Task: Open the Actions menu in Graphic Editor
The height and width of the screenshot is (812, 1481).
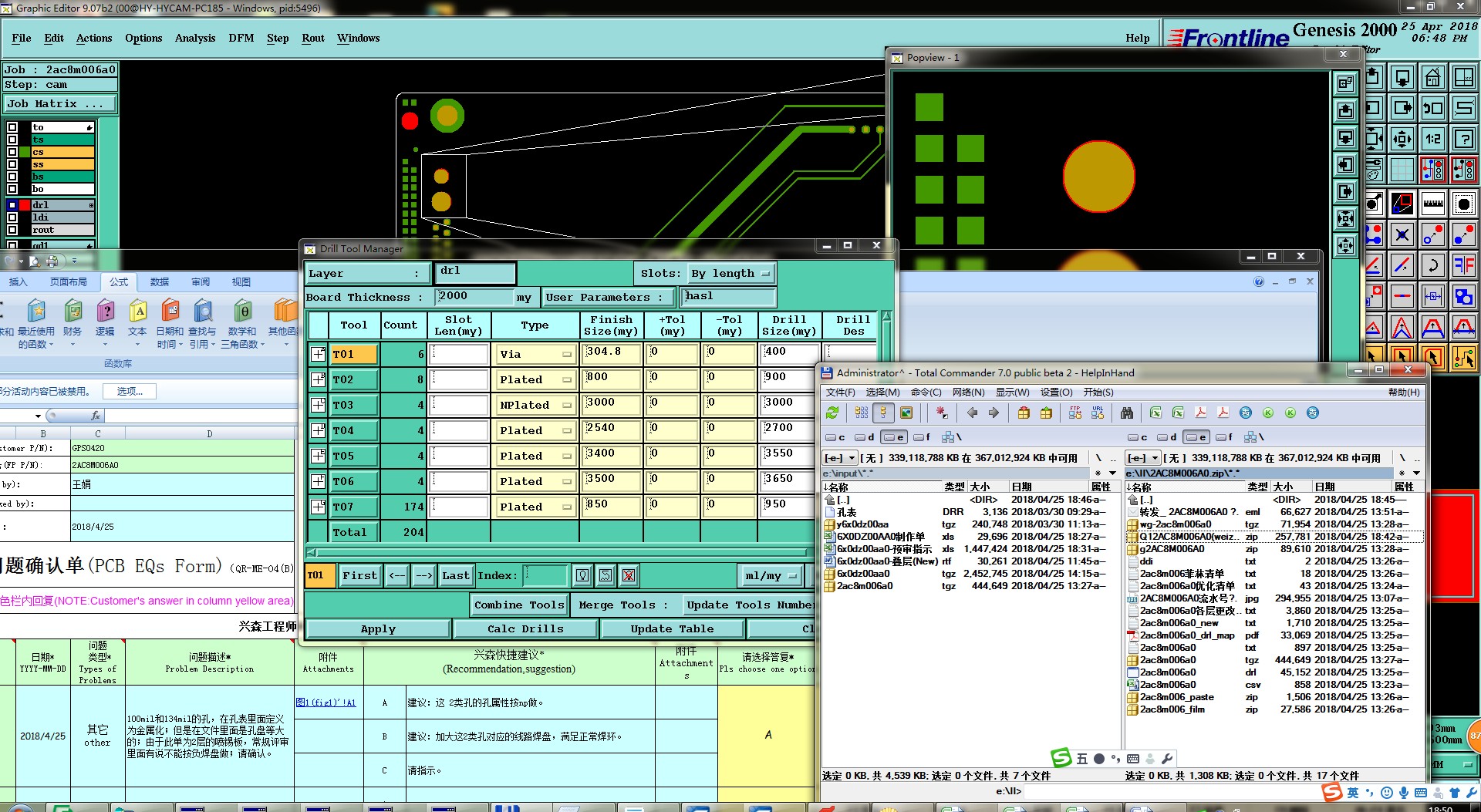Action: click(94, 38)
